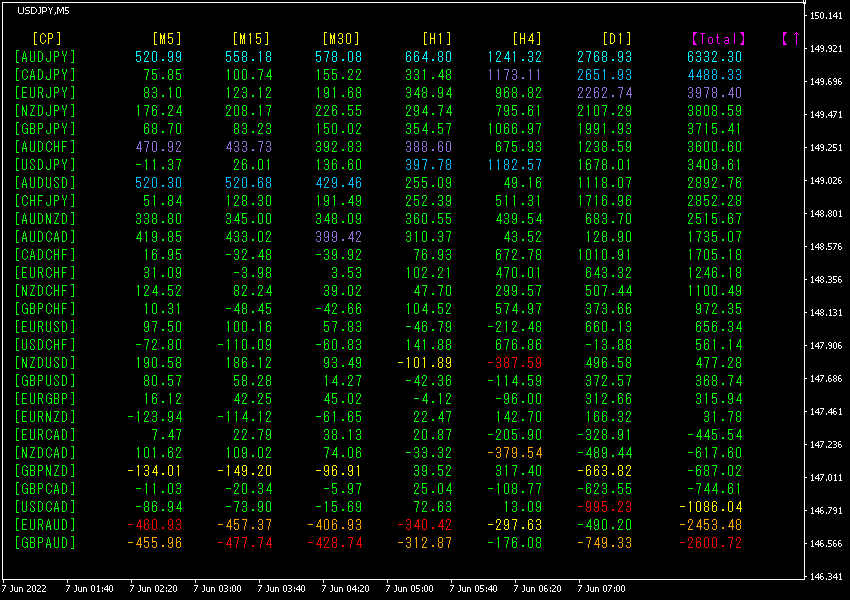The height and width of the screenshot is (600, 850).
Task: Click the [EURGBP] row label
Action: tap(45, 399)
